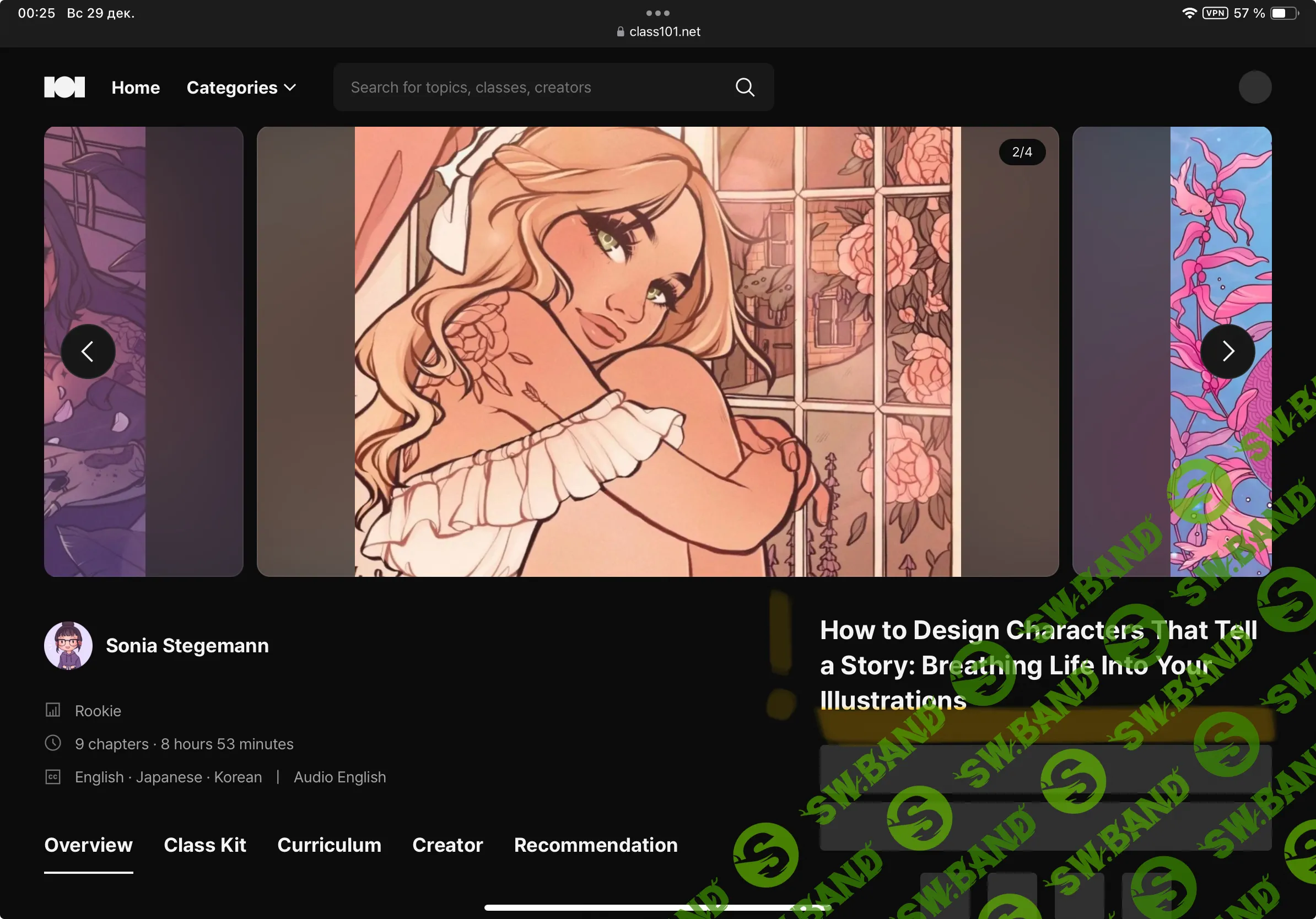Click Sonia Stegemann's avatar picture
This screenshot has width=1316, height=919.
coord(68,646)
